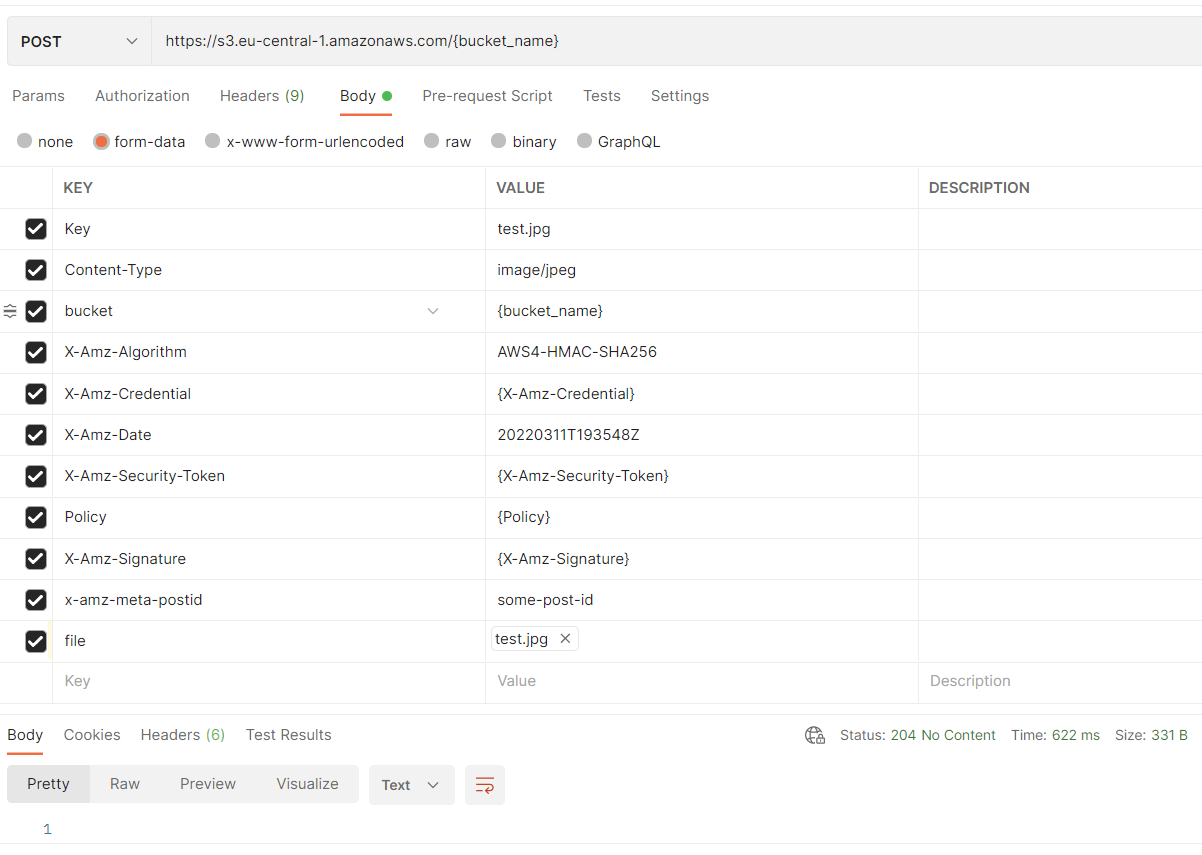Click the empty new Value field
Image resolution: width=1202 pixels, height=855 pixels.
(x=701, y=681)
